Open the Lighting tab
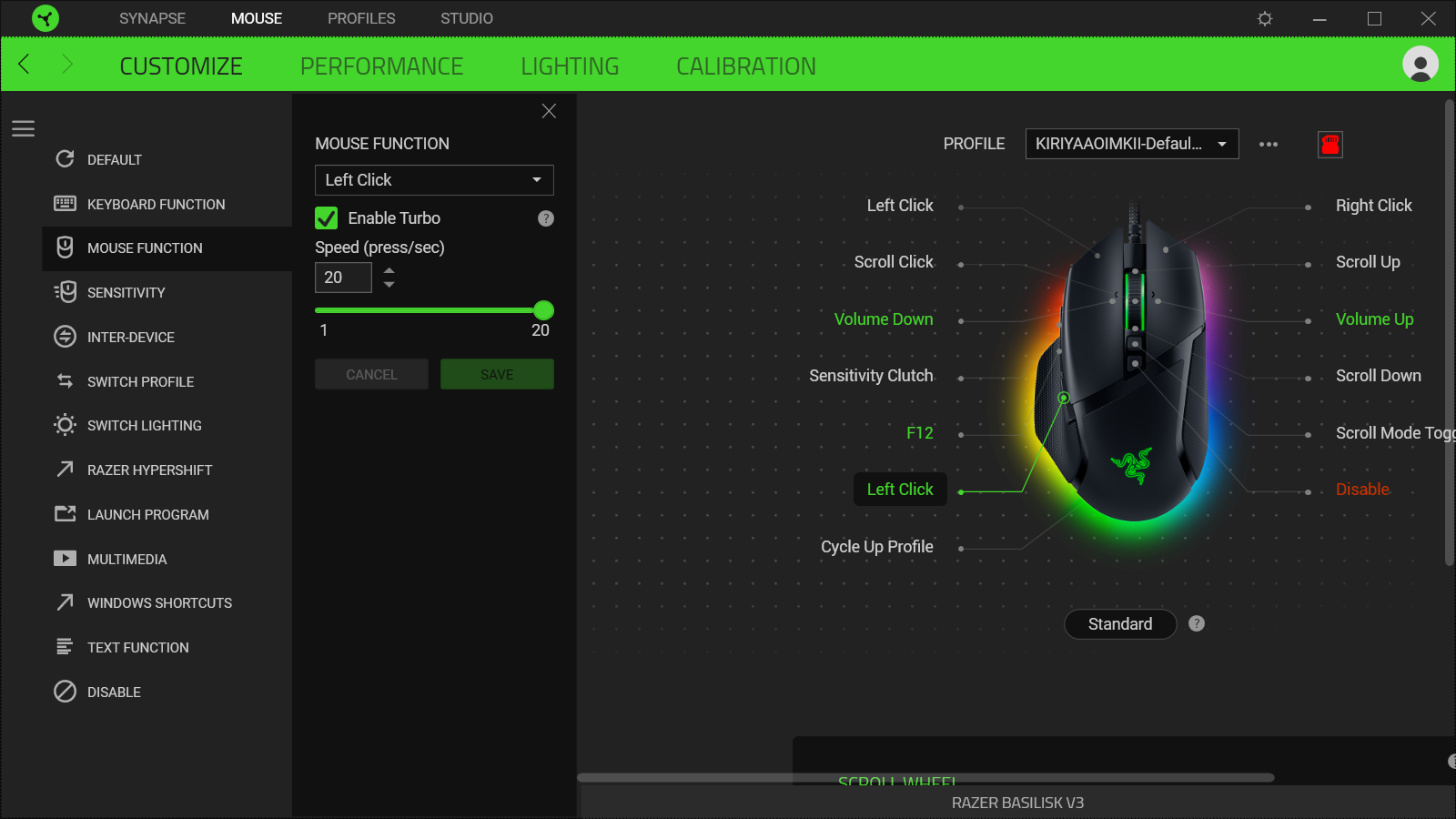The width and height of the screenshot is (1456, 819). pyautogui.click(x=570, y=66)
